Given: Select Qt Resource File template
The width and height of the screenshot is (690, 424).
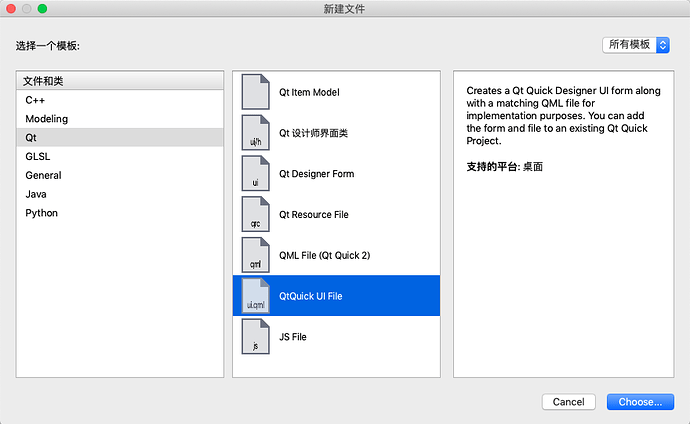Looking at the screenshot, I should 336,214.
